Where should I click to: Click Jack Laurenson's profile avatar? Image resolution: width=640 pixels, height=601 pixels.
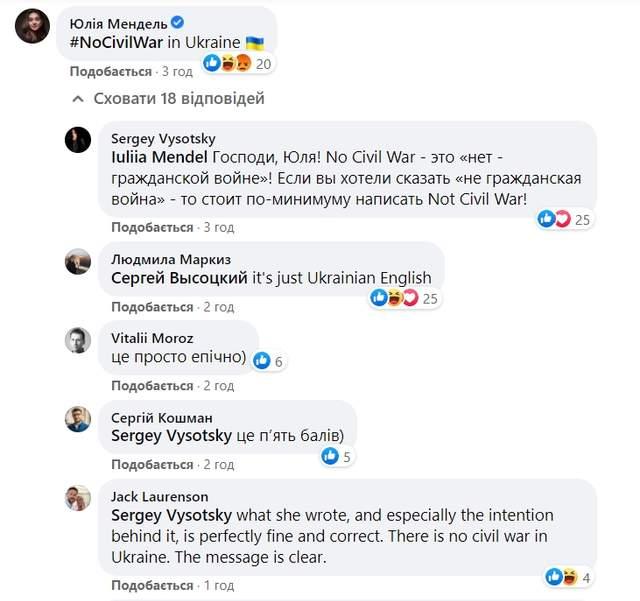point(79,499)
